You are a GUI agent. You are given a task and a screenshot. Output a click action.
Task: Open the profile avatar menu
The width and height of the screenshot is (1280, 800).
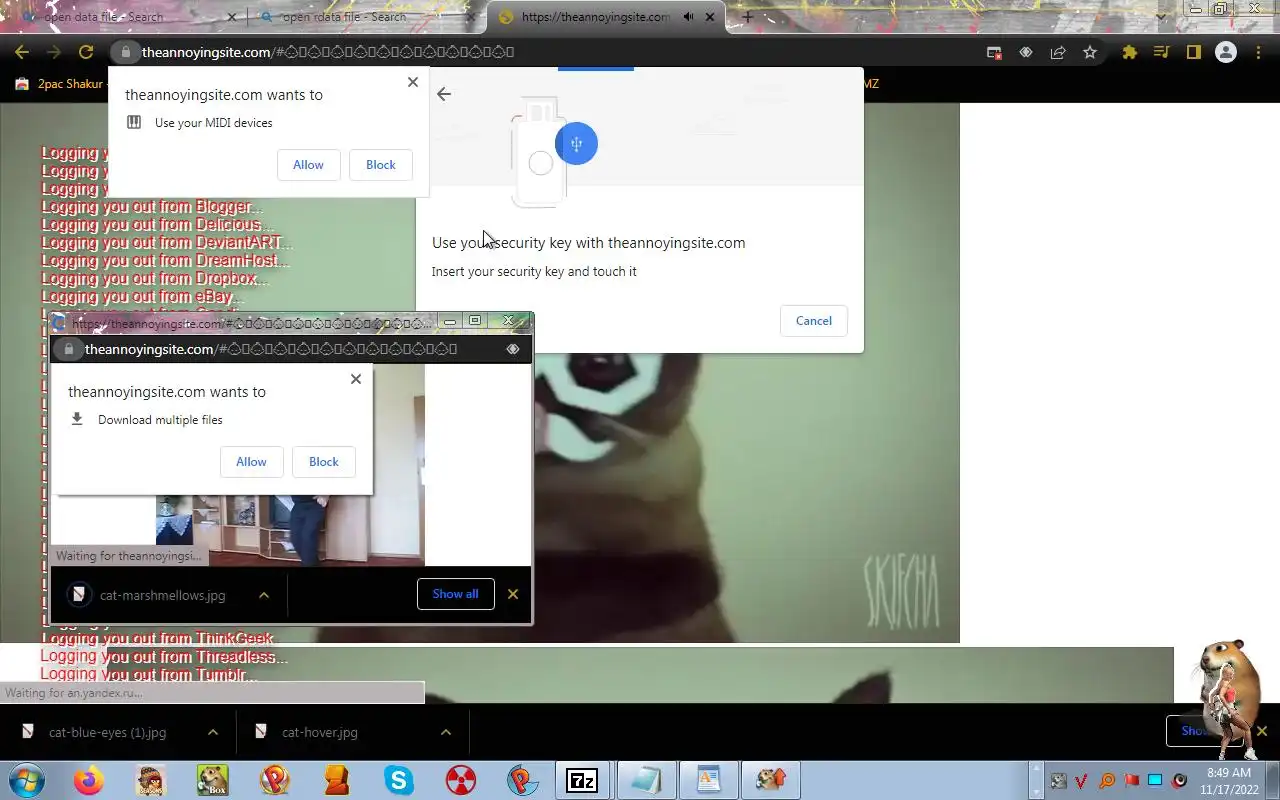click(x=1225, y=52)
